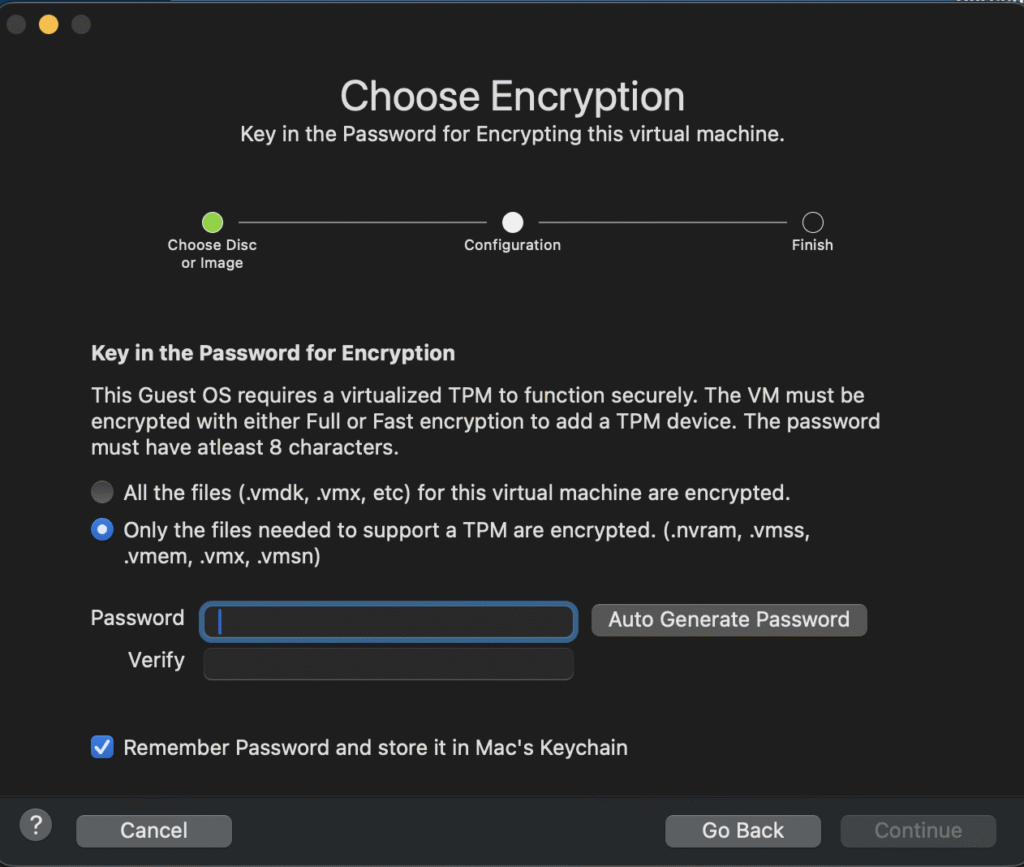The width and height of the screenshot is (1024, 867).
Task: Select 'Only the files needed' TPM option
Action: [x=102, y=530]
